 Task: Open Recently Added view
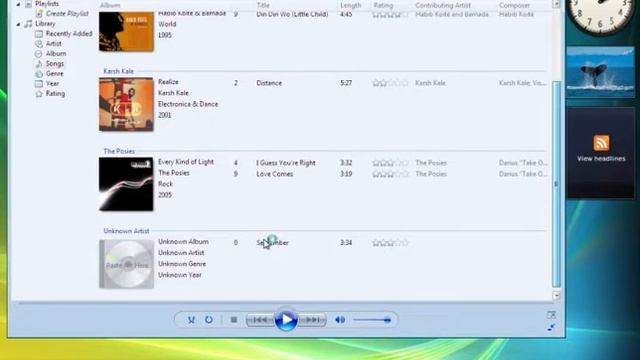[69, 33]
